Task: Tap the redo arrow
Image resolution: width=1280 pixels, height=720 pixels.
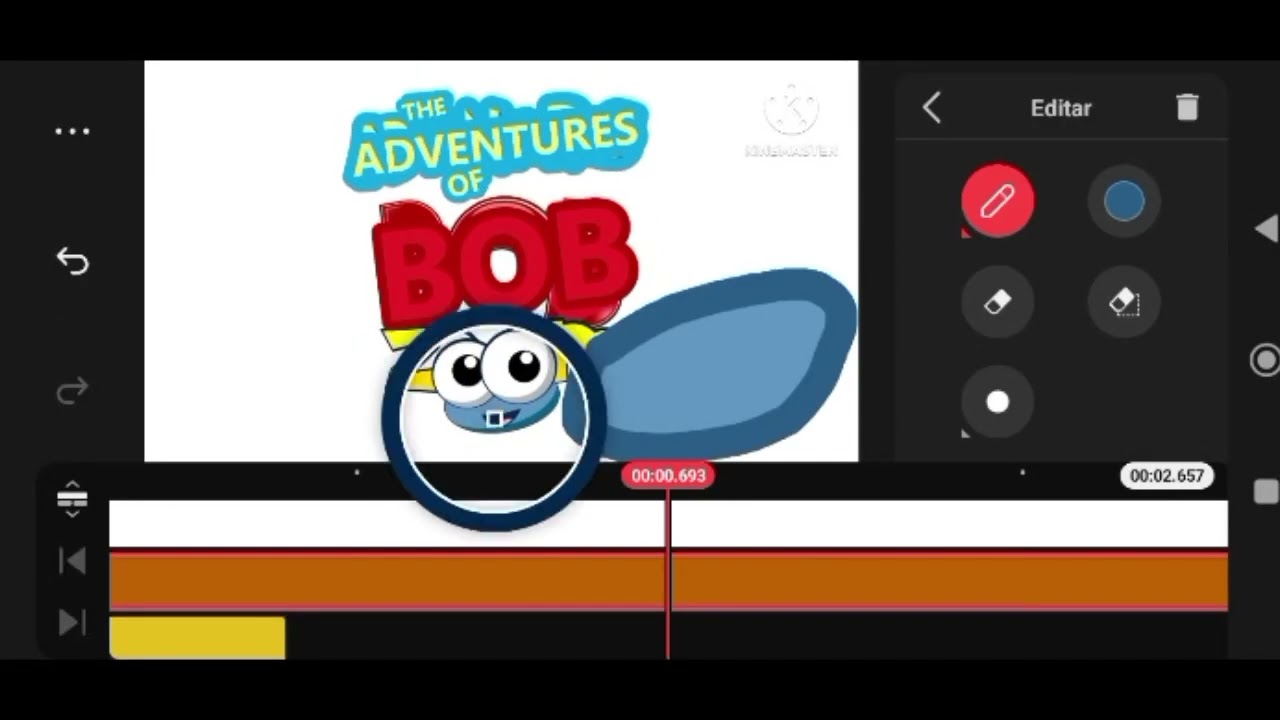Action: pyautogui.click(x=72, y=391)
